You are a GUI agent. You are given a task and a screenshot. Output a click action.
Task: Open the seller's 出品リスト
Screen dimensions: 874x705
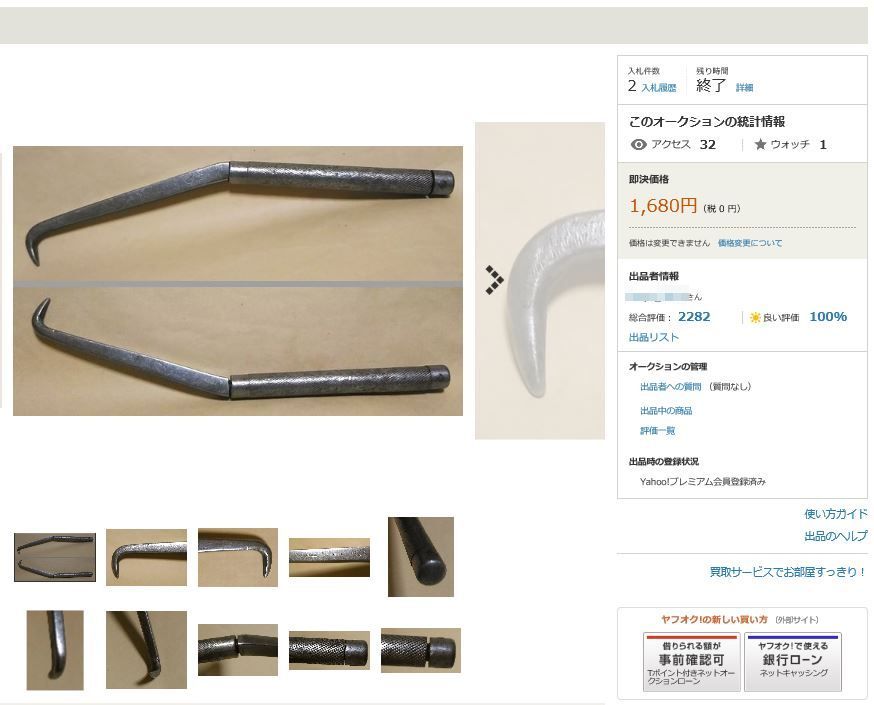point(654,337)
